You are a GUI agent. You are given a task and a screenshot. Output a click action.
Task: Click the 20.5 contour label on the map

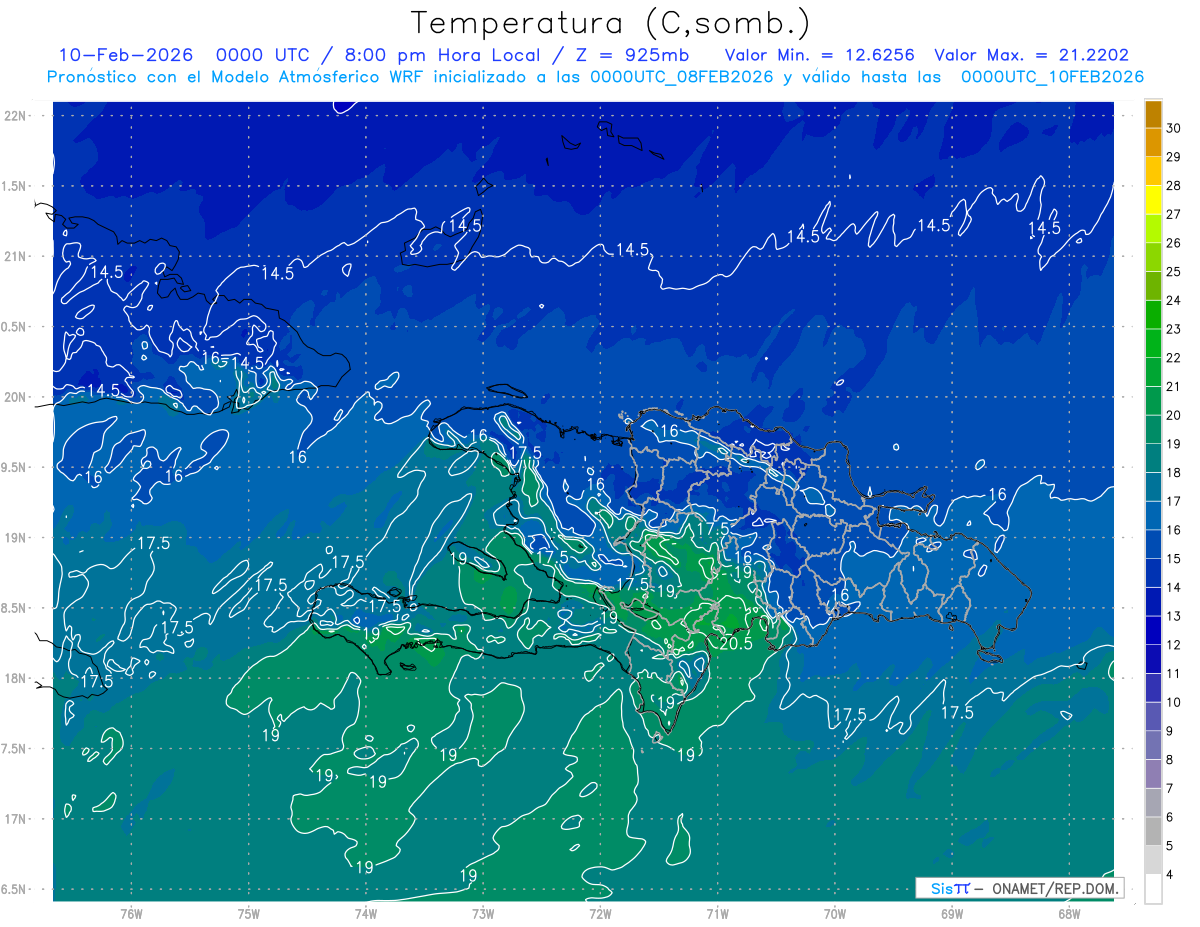click(x=736, y=644)
